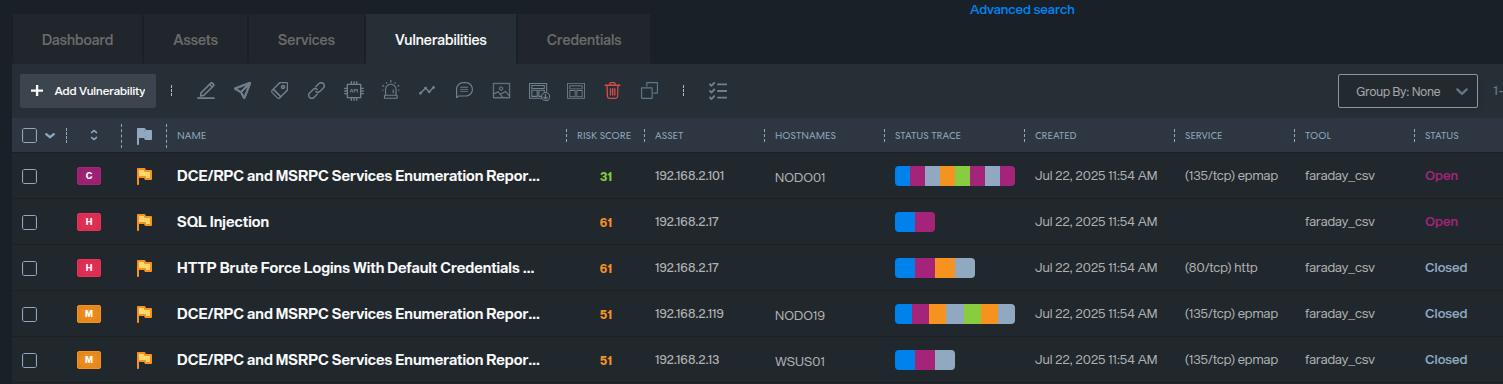Click flag on HTTP Brute Force row
Viewport: 1503px width, 384px height.
(144, 268)
